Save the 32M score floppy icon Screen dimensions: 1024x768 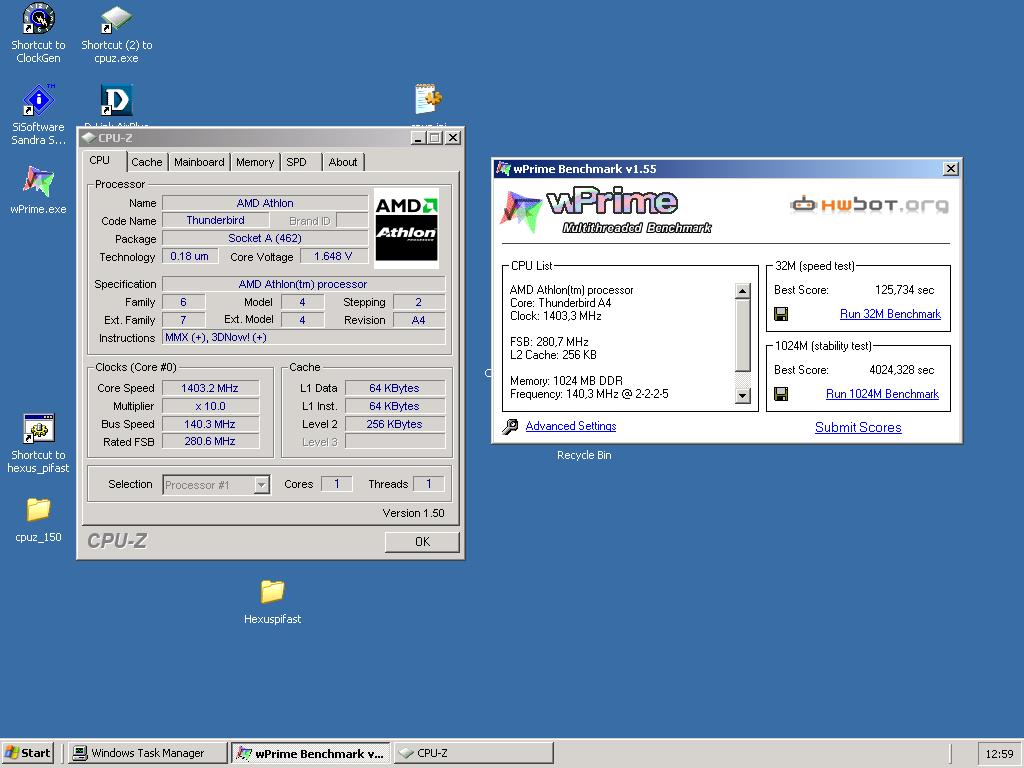click(x=780, y=314)
